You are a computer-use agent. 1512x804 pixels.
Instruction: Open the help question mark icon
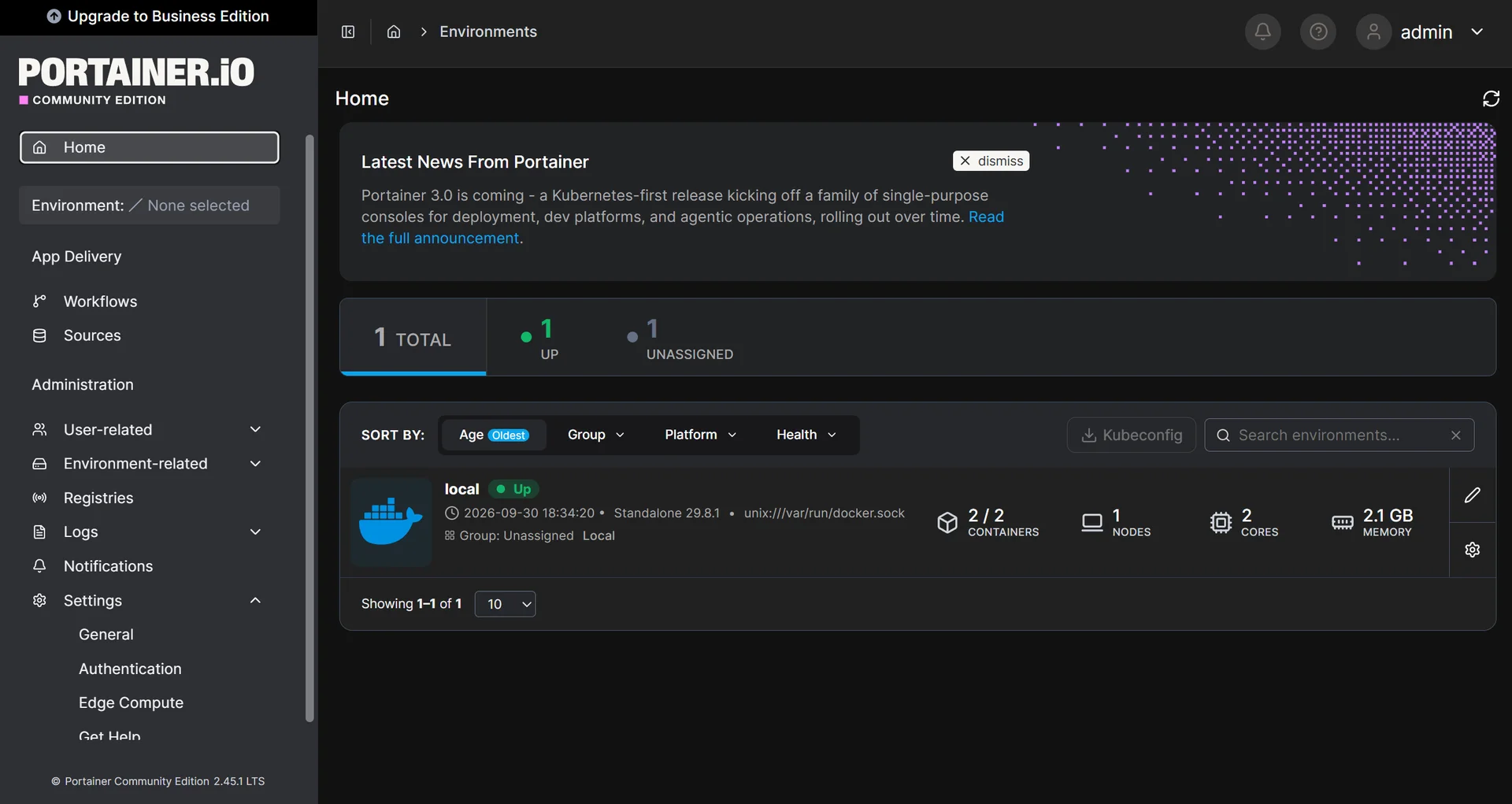click(x=1318, y=31)
